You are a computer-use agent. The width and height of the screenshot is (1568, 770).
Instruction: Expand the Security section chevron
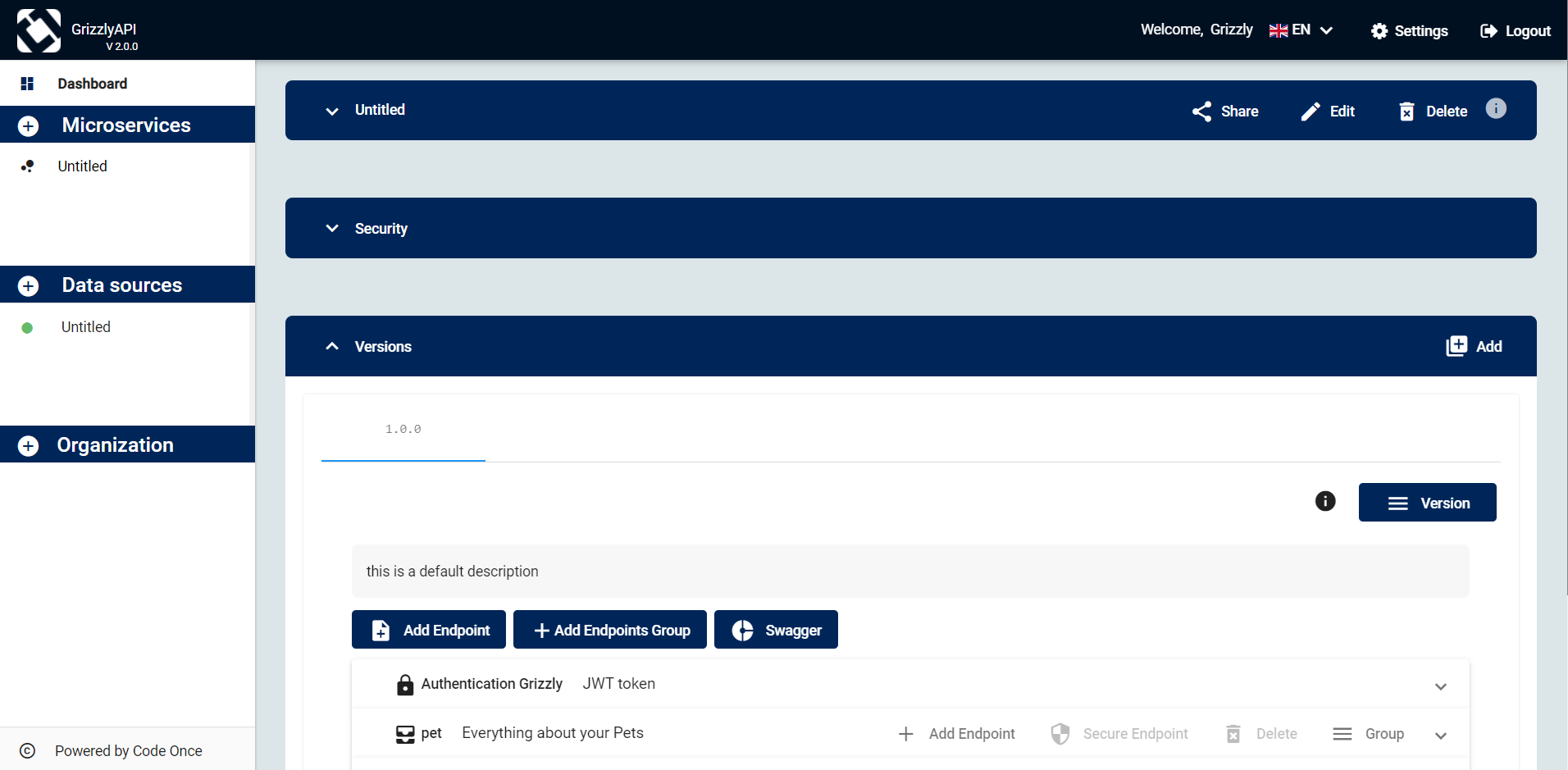click(x=332, y=229)
